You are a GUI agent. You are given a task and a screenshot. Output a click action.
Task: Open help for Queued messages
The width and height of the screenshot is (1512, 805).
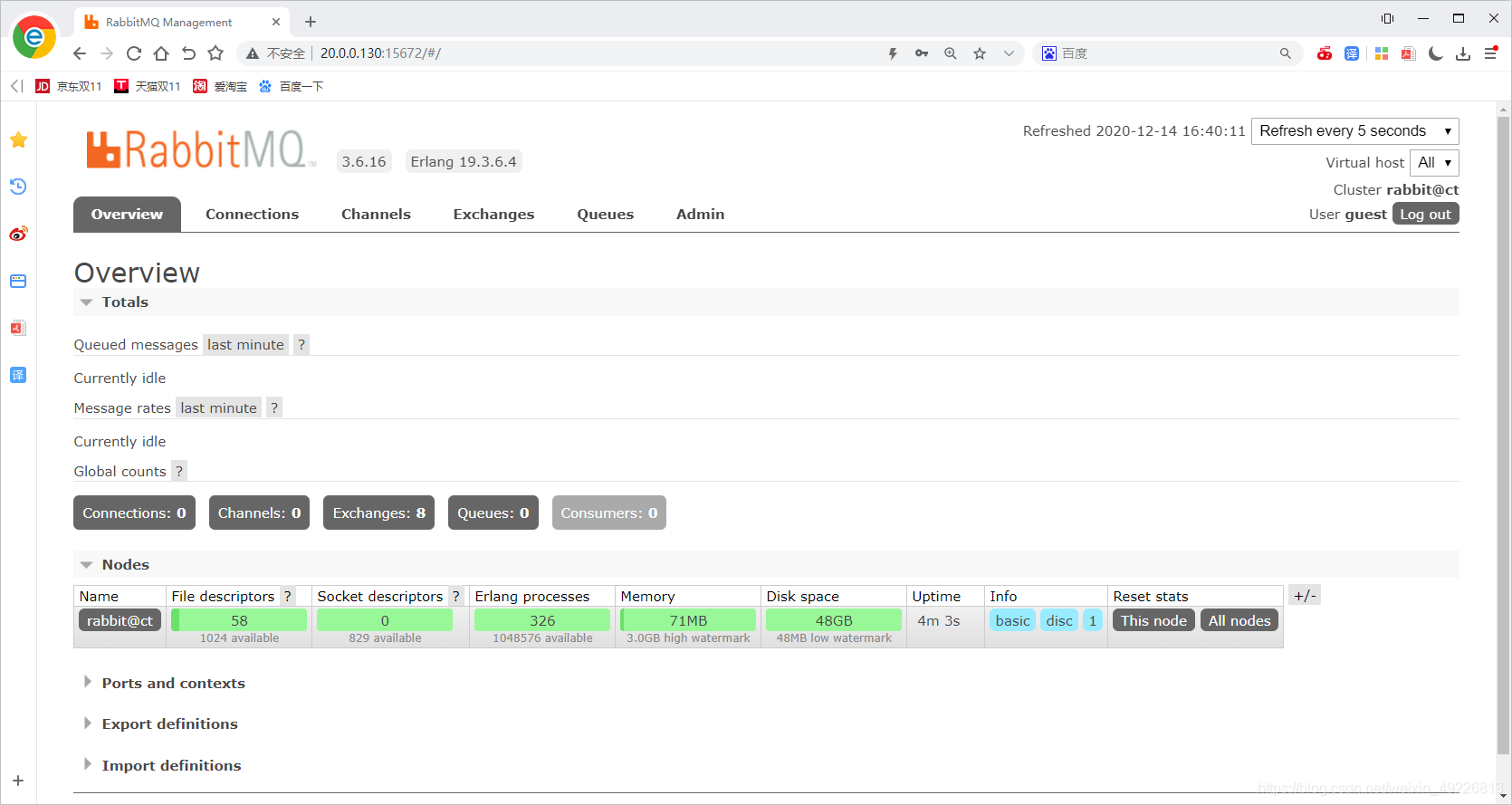click(x=301, y=345)
